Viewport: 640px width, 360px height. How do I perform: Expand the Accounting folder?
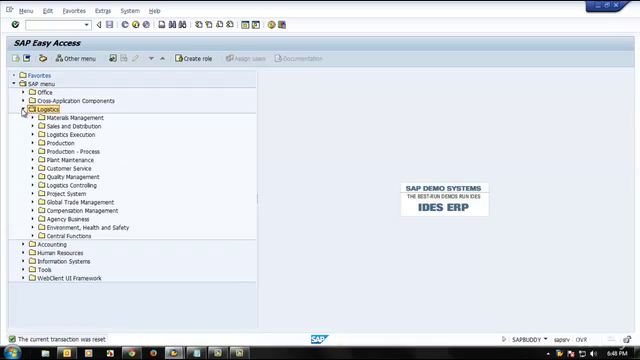[23, 244]
